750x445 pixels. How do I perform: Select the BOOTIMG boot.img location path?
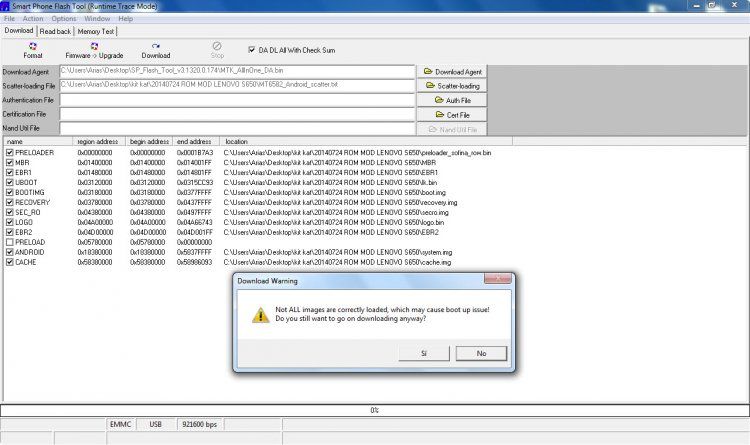coord(334,192)
